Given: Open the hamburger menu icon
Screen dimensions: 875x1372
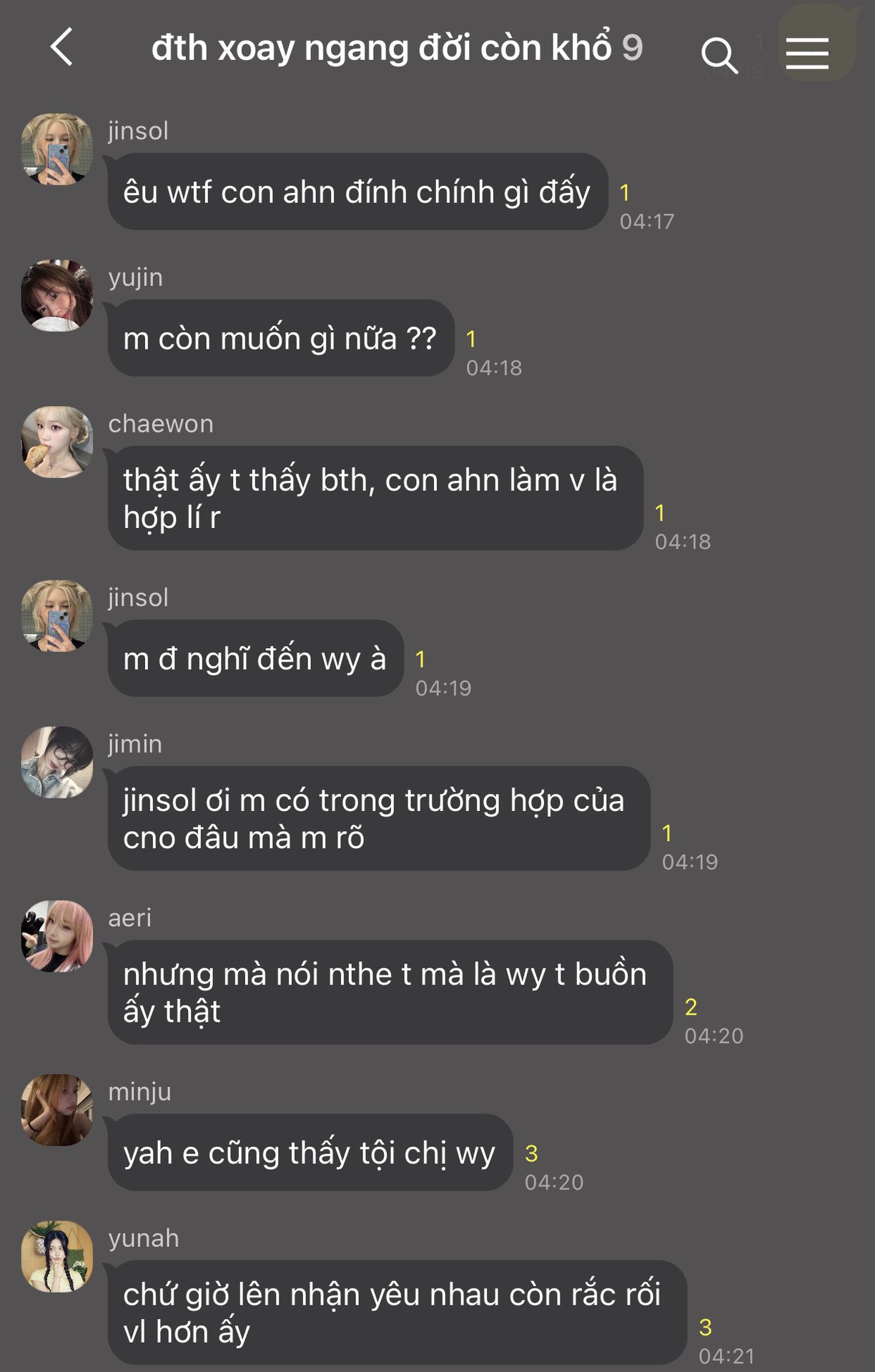Looking at the screenshot, I should tap(807, 54).
